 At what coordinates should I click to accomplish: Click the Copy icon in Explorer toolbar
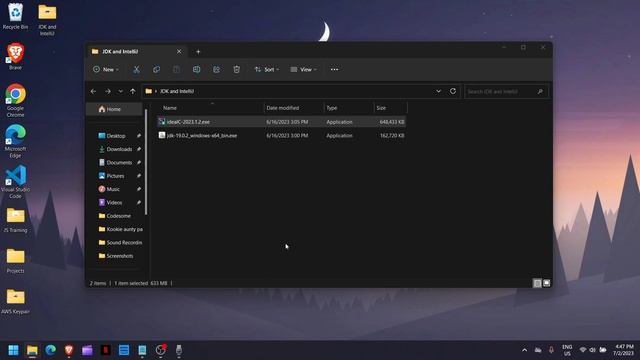coord(156,69)
